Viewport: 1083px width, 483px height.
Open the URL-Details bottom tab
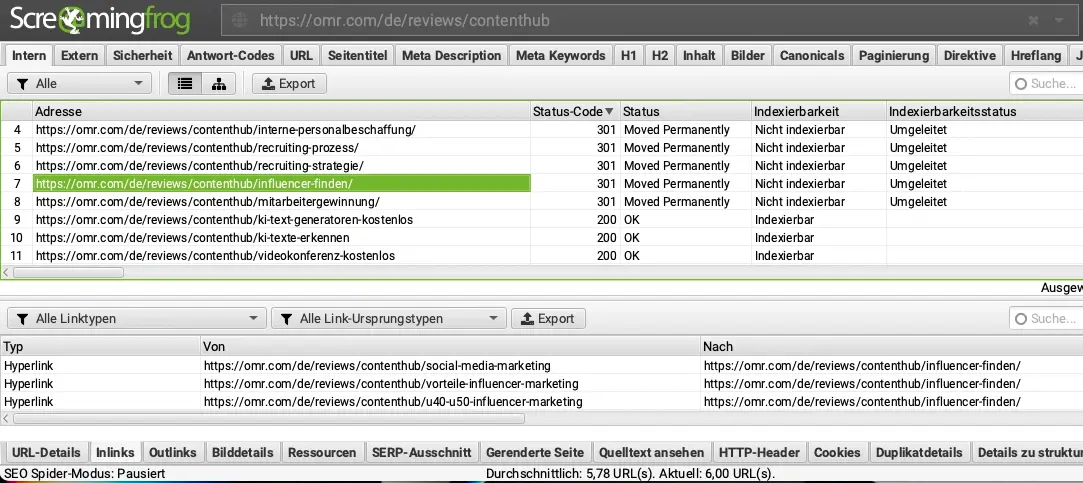tap(46, 453)
